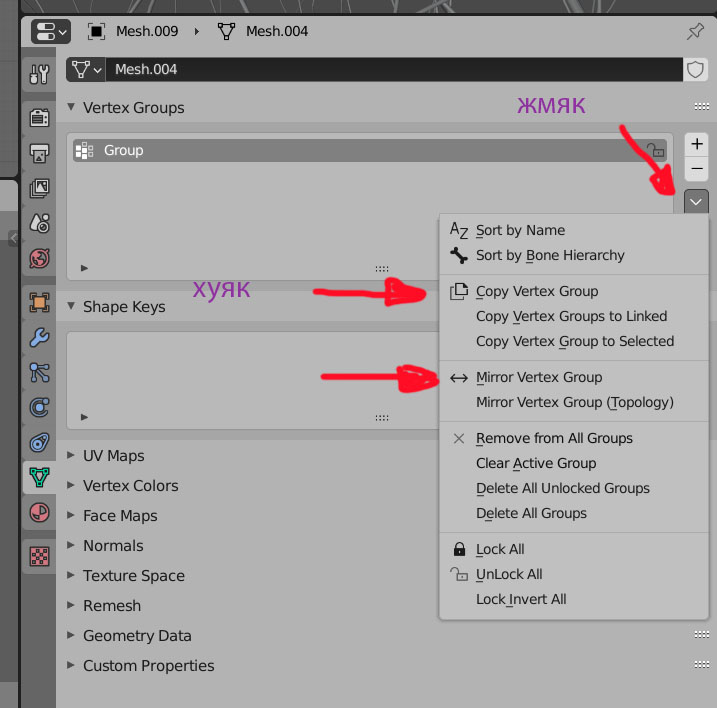Expand the Normals panel
Image resolution: width=717 pixels, height=708 pixels.
[x=71, y=545]
